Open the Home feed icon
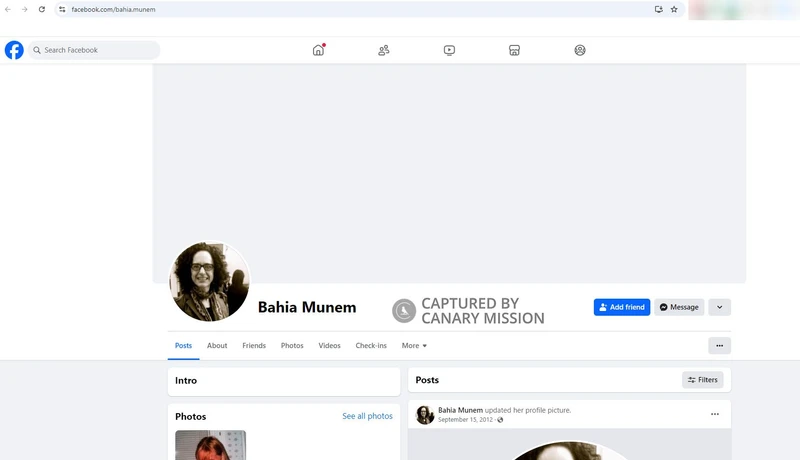 318,50
